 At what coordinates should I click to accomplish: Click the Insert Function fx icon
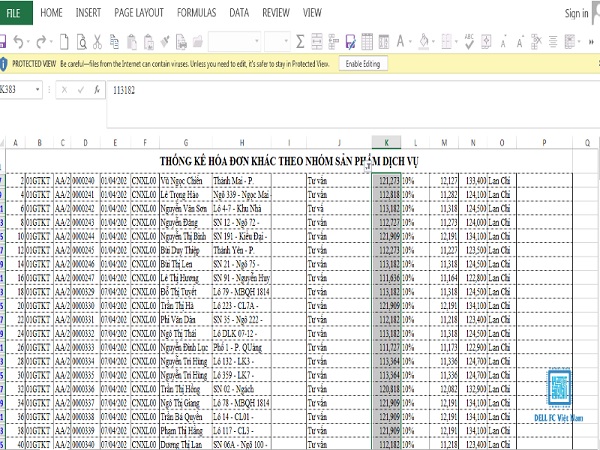97,90
